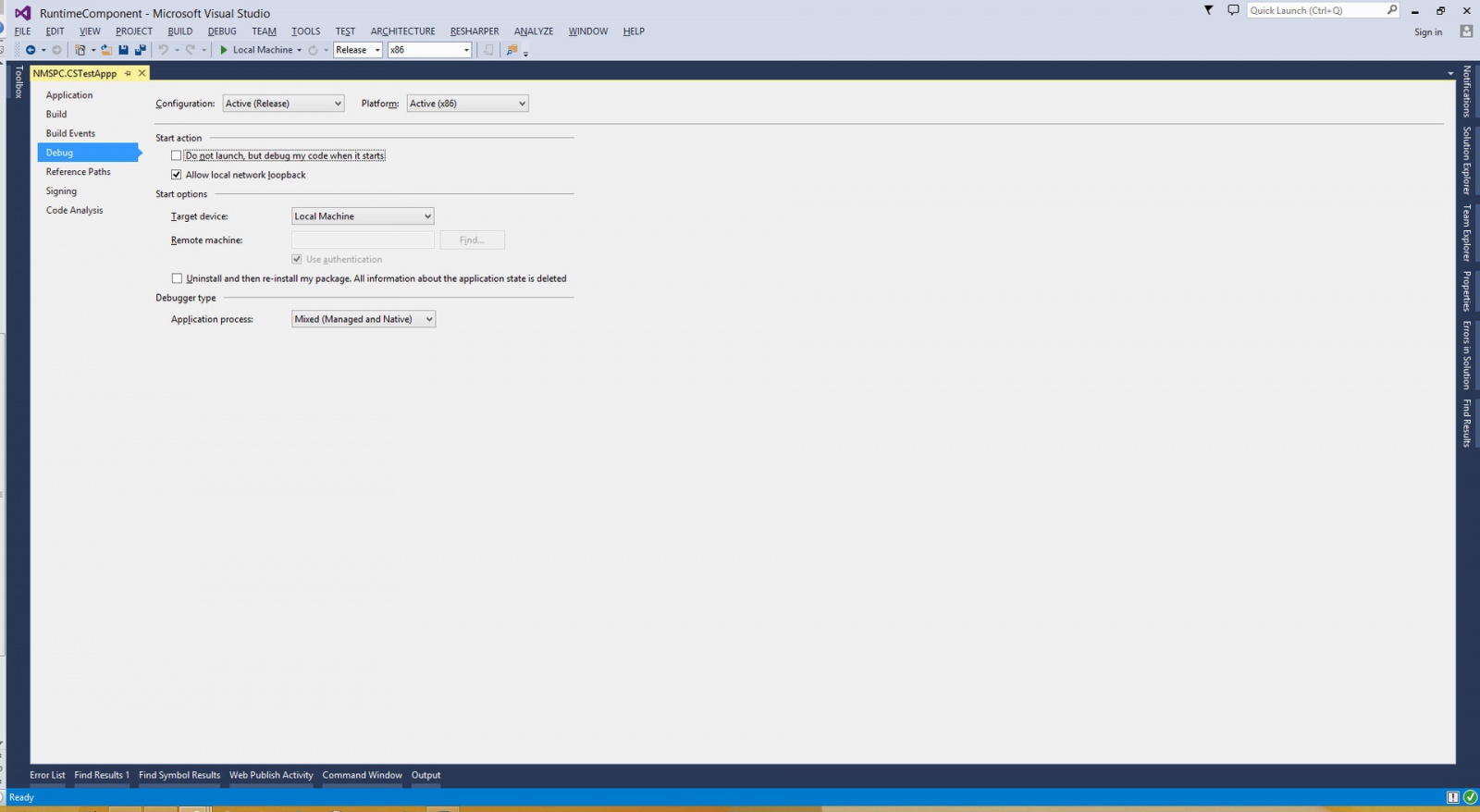Open the Command Window panel
Image resolution: width=1480 pixels, height=812 pixels.
click(x=363, y=775)
